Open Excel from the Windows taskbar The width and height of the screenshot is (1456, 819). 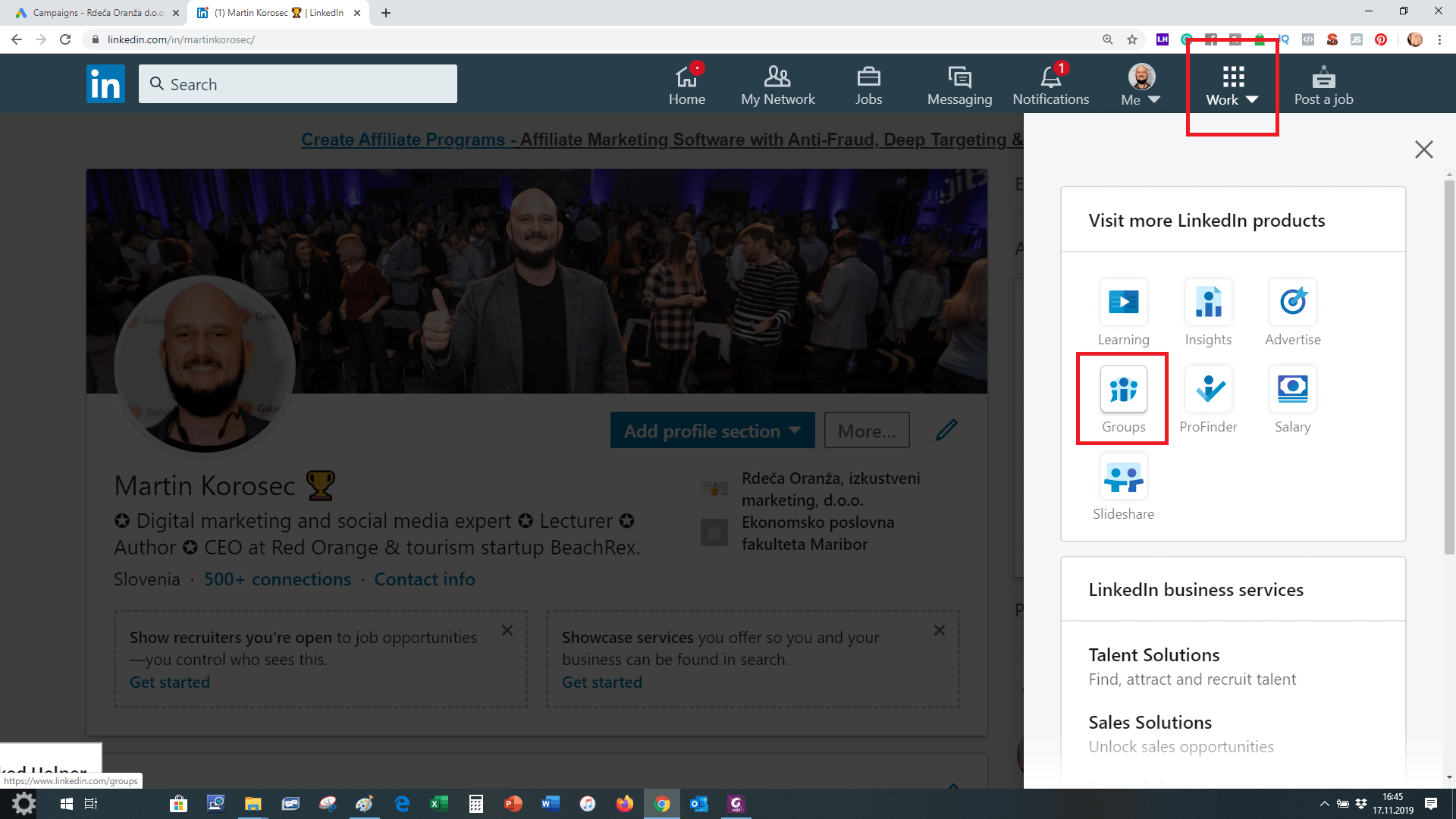click(438, 804)
